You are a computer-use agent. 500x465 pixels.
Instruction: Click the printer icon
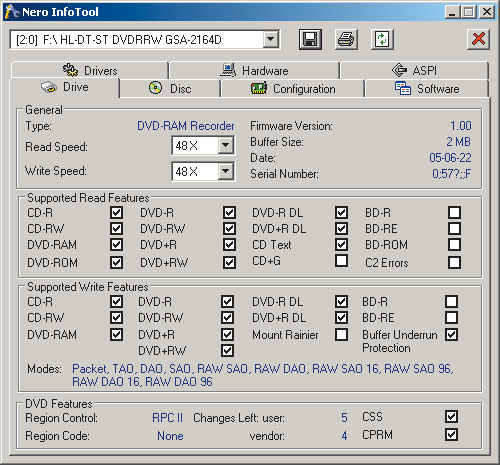pyautogui.click(x=346, y=39)
